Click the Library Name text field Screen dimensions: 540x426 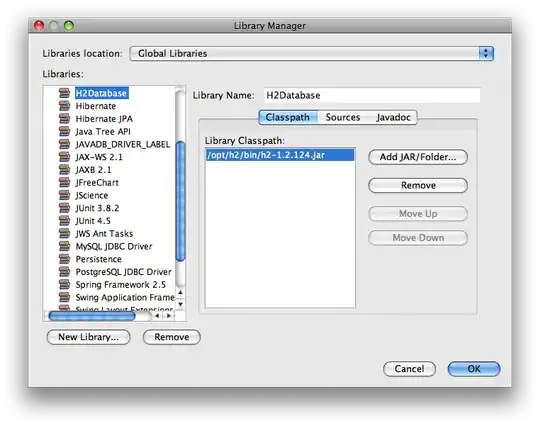point(372,95)
